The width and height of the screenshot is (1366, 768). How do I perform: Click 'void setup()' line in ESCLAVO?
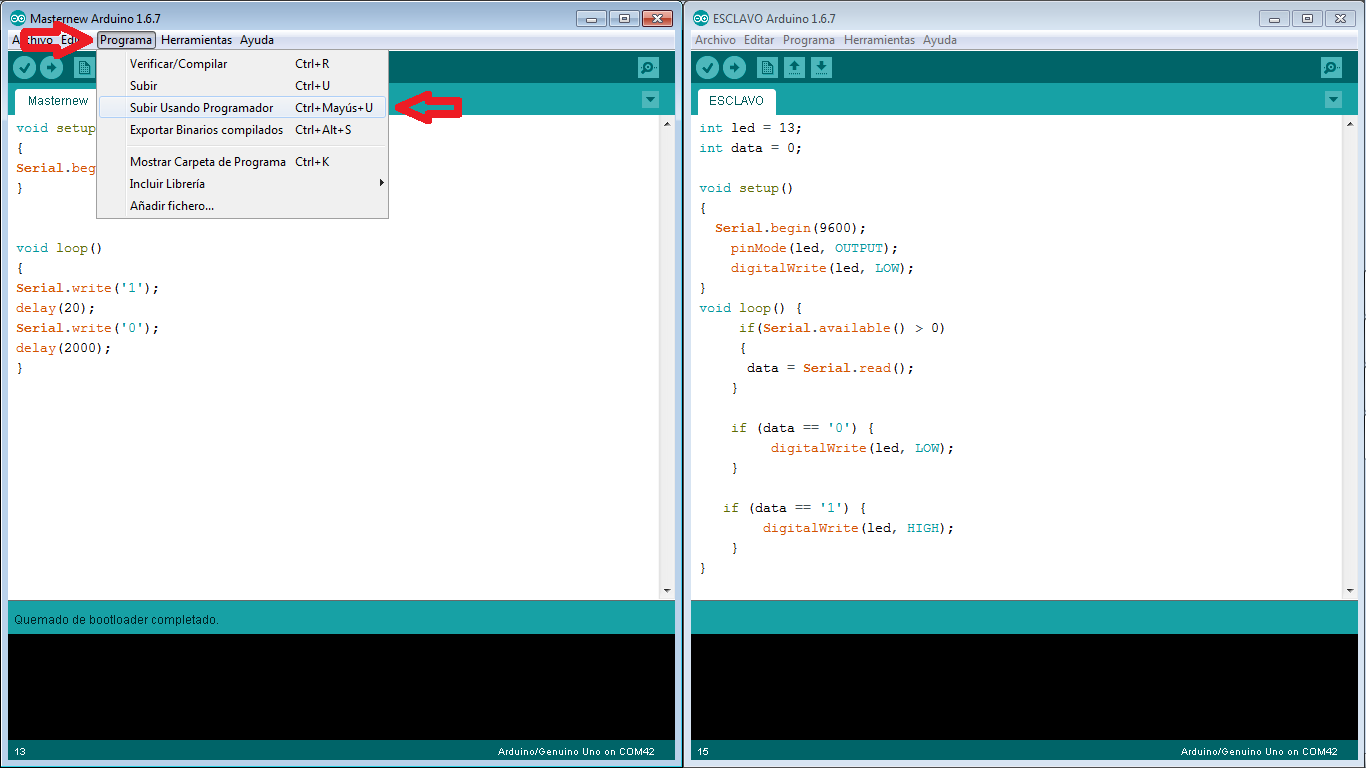pyautogui.click(x=746, y=188)
